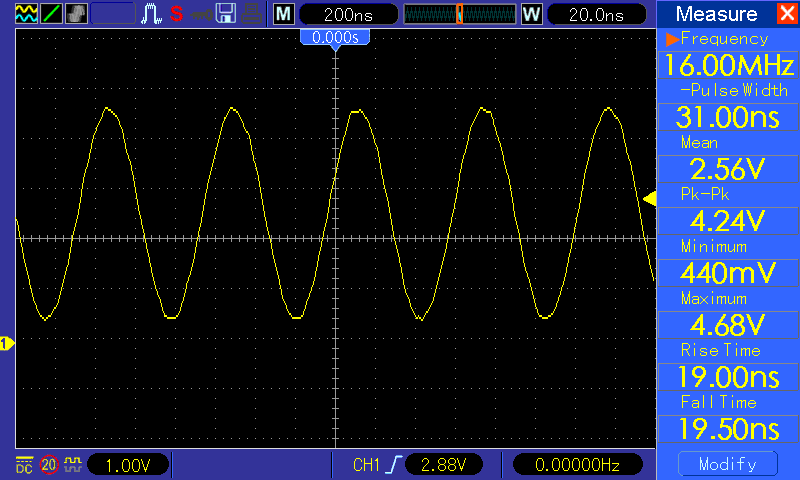Screen dimensions: 800x480
Task: Click the waveform memory position overview bar
Action: 459,14
